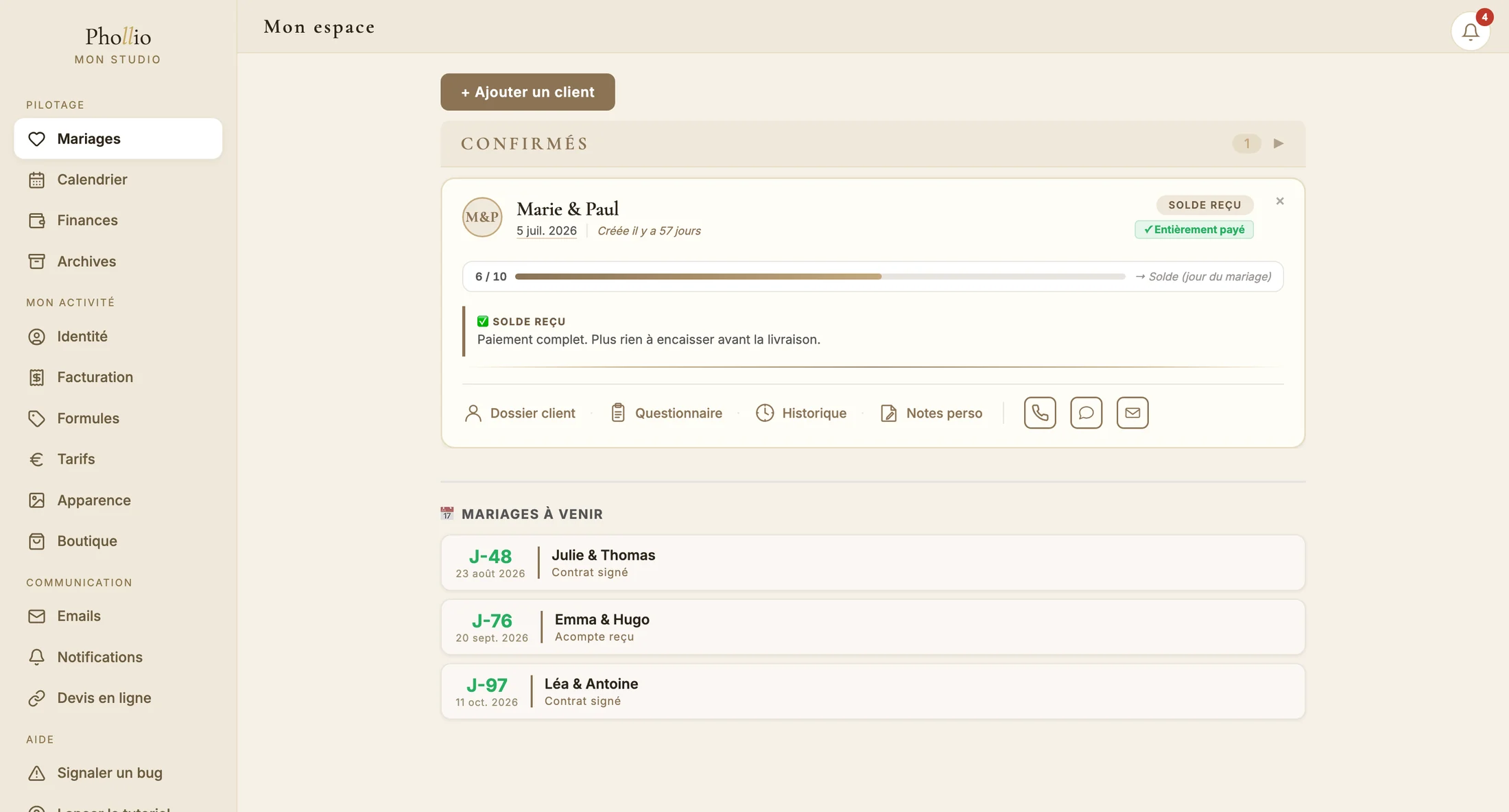Click the chat message bubble icon
1509x812 pixels.
[x=1086, y=413]
